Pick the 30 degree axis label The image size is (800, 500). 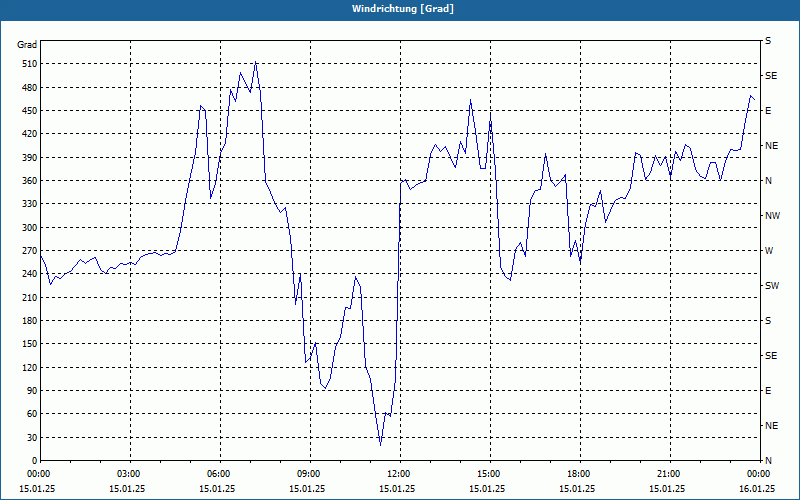tap(32, 437)
